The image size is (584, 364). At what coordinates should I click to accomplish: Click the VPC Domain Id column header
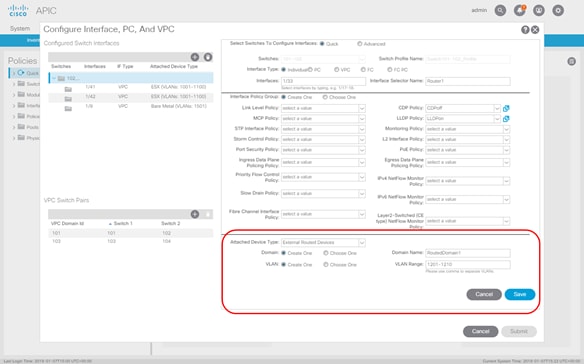[67, 224]
